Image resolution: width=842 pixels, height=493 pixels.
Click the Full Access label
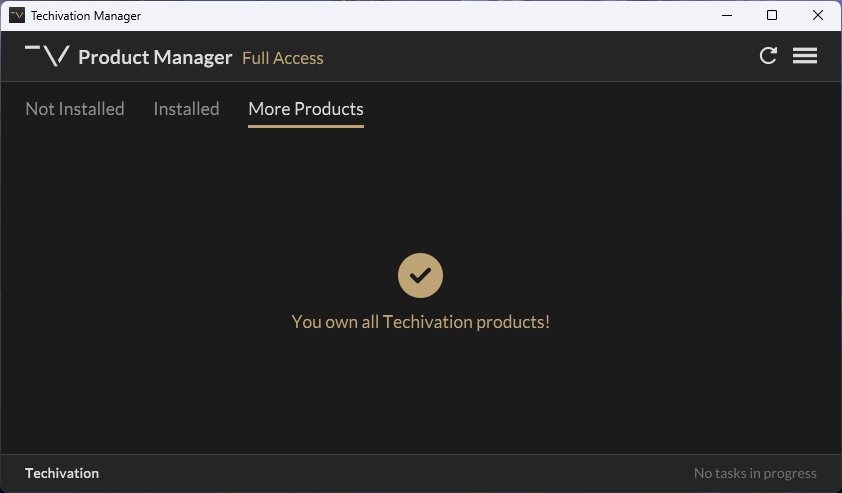[x=282, y=58]
